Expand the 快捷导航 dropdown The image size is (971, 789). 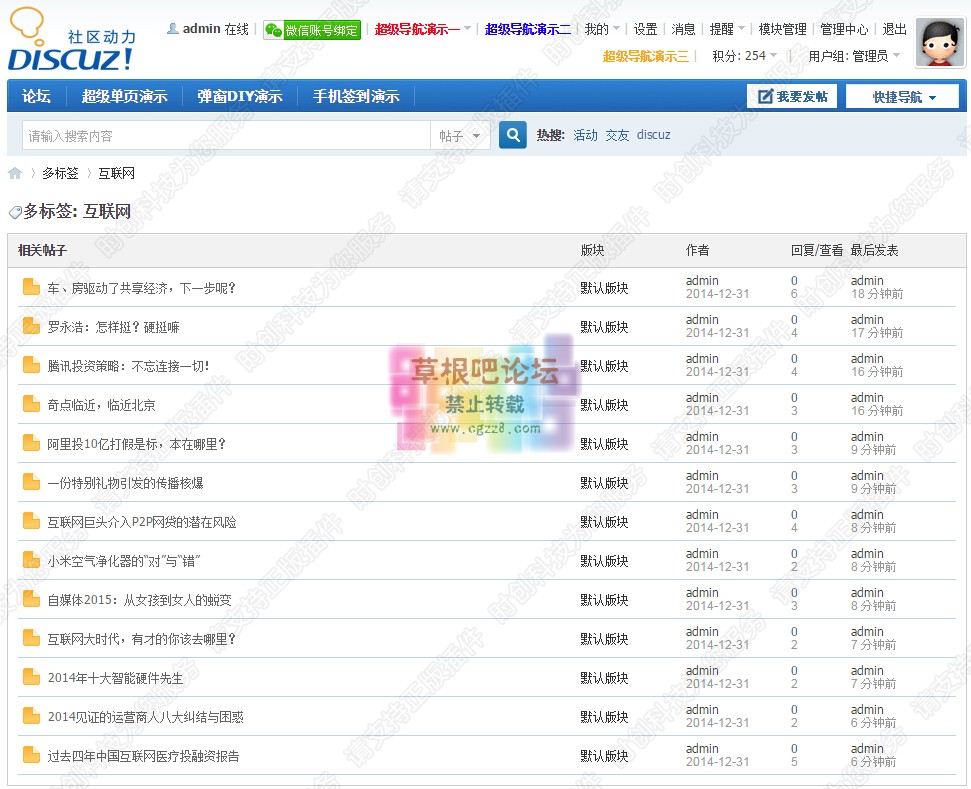click(x=901, y=95)
